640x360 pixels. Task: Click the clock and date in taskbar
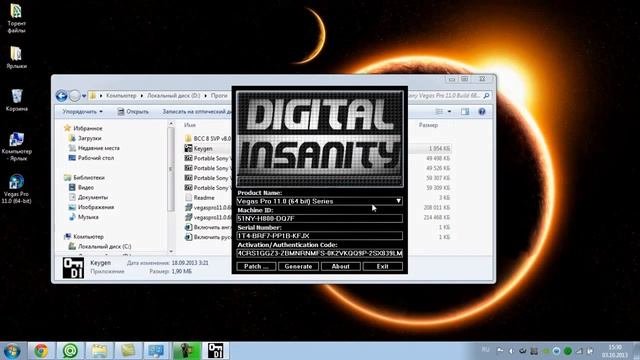coord(615,351)
